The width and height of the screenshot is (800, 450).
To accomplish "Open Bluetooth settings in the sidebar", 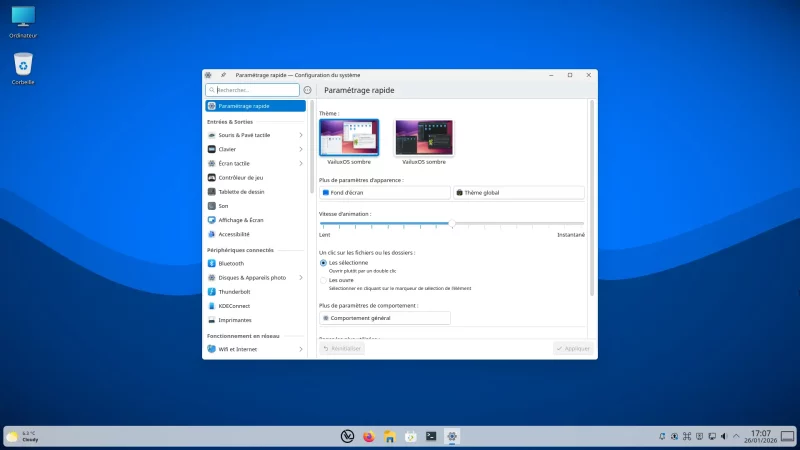I will 231,263.
